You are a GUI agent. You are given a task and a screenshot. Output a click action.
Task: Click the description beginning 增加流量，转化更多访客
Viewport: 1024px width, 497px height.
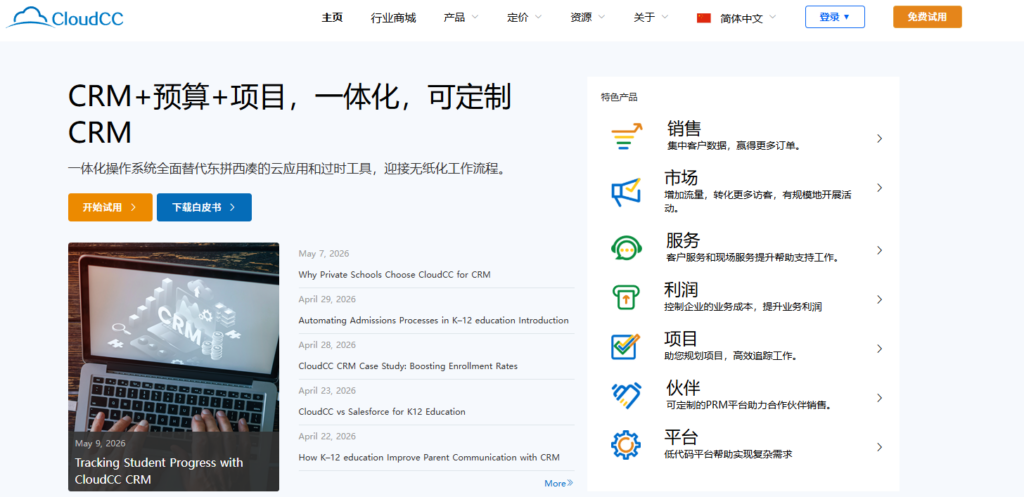758,201
